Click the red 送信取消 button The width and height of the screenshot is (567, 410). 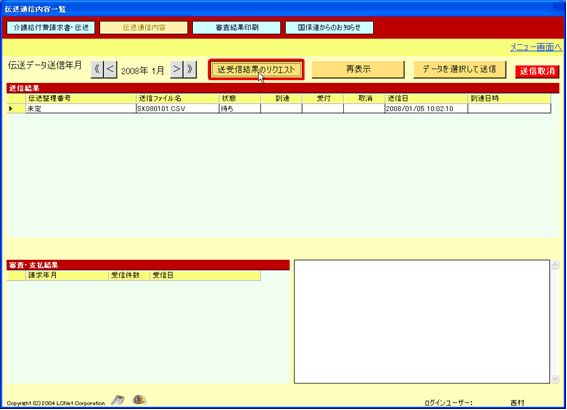click(537, 71)
